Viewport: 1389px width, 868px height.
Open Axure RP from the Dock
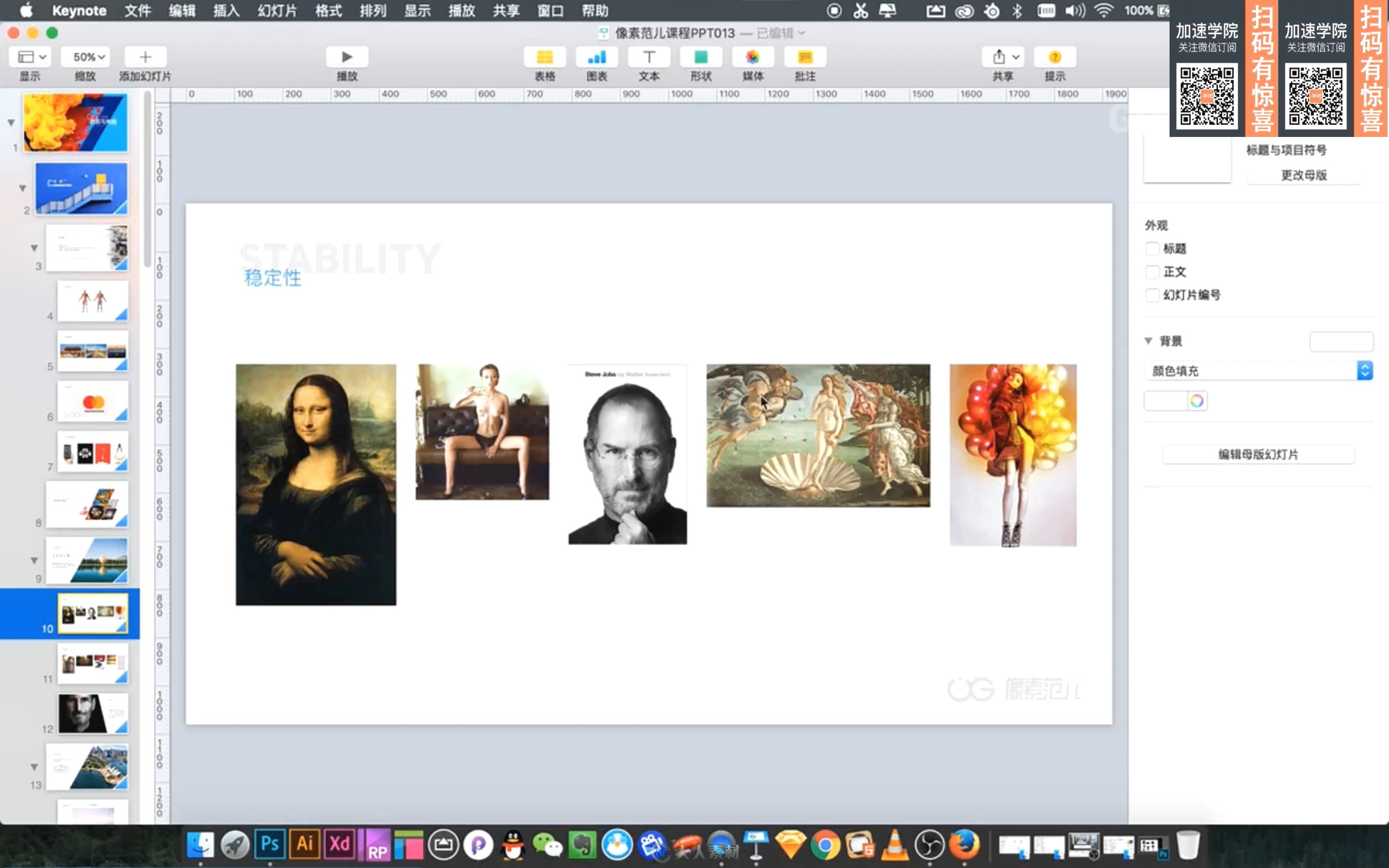[374, 845]
